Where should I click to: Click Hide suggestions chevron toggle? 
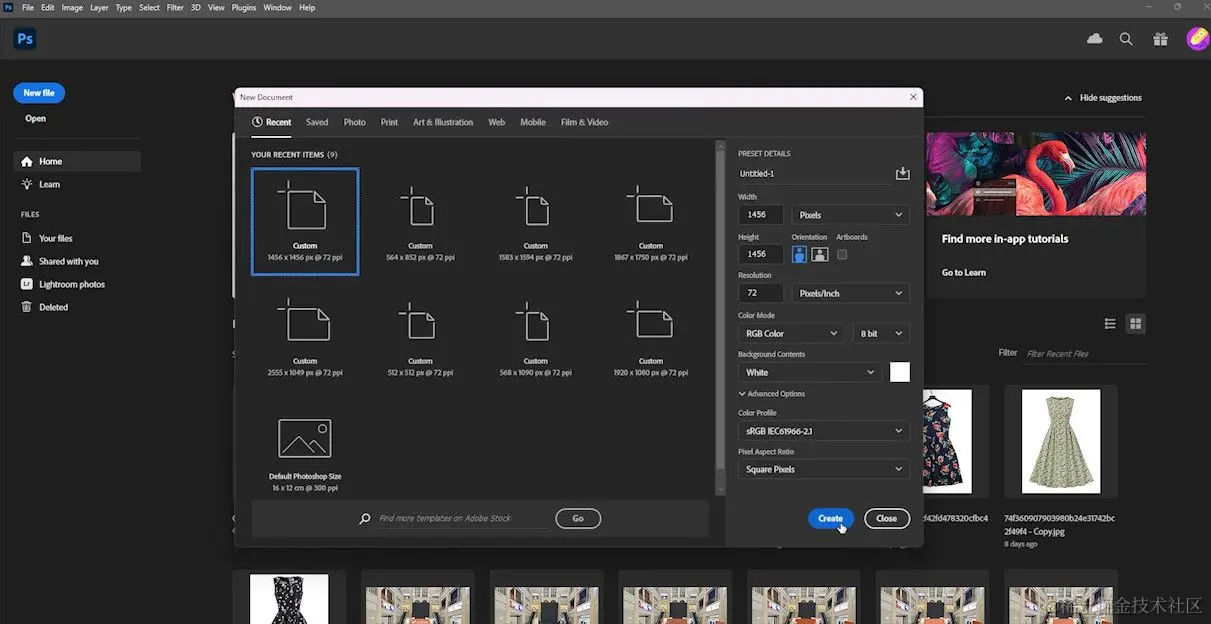point(1068,98)
